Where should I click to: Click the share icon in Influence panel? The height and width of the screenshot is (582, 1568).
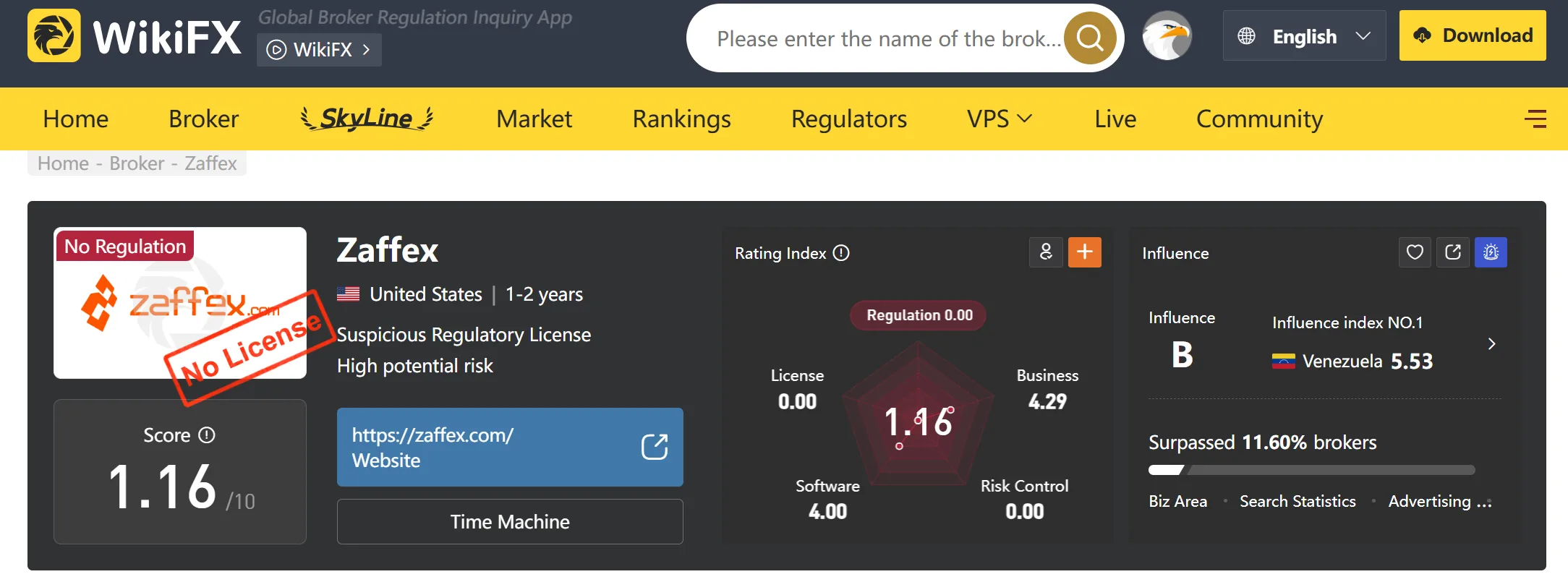1453,252
